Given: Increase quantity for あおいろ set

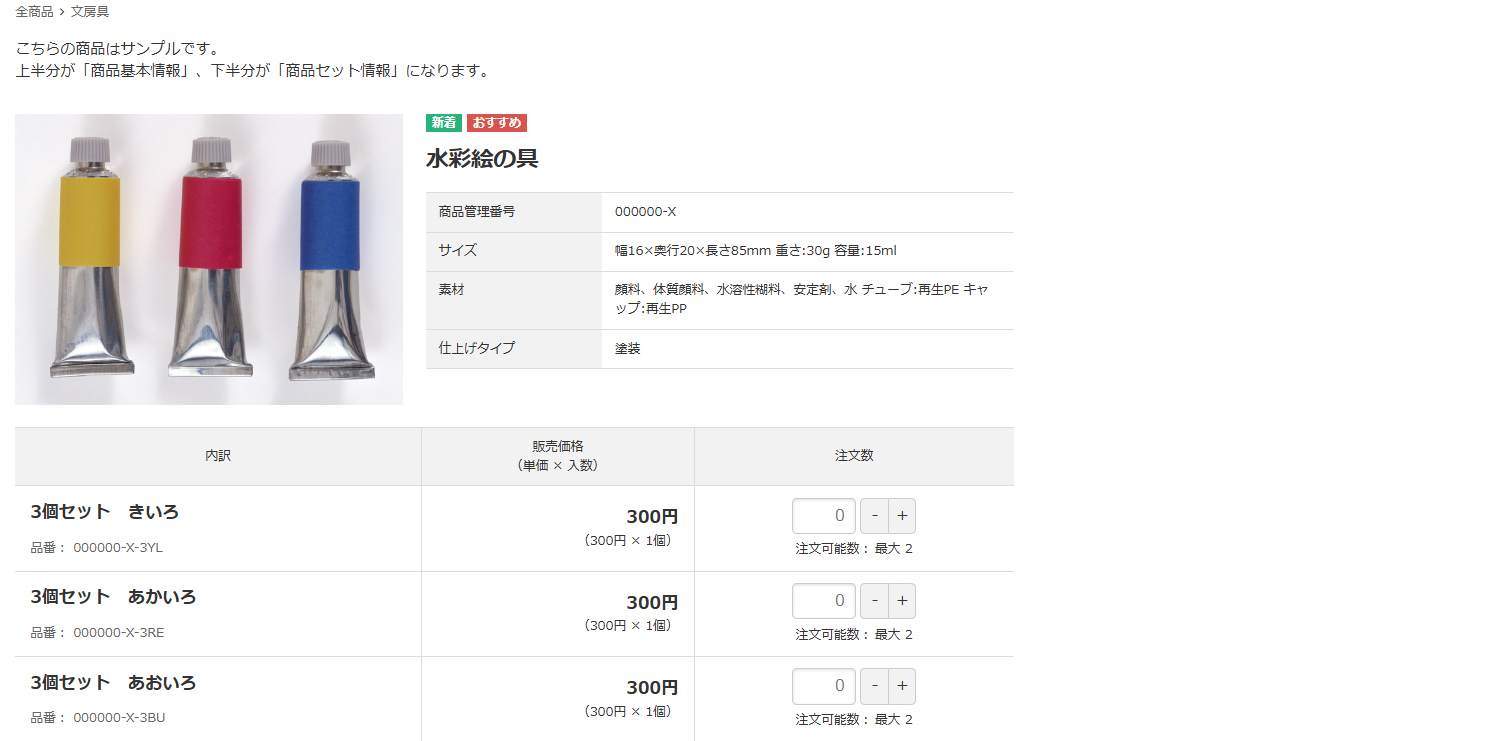Looking at the screenshot, I should [x=901, y=686].
